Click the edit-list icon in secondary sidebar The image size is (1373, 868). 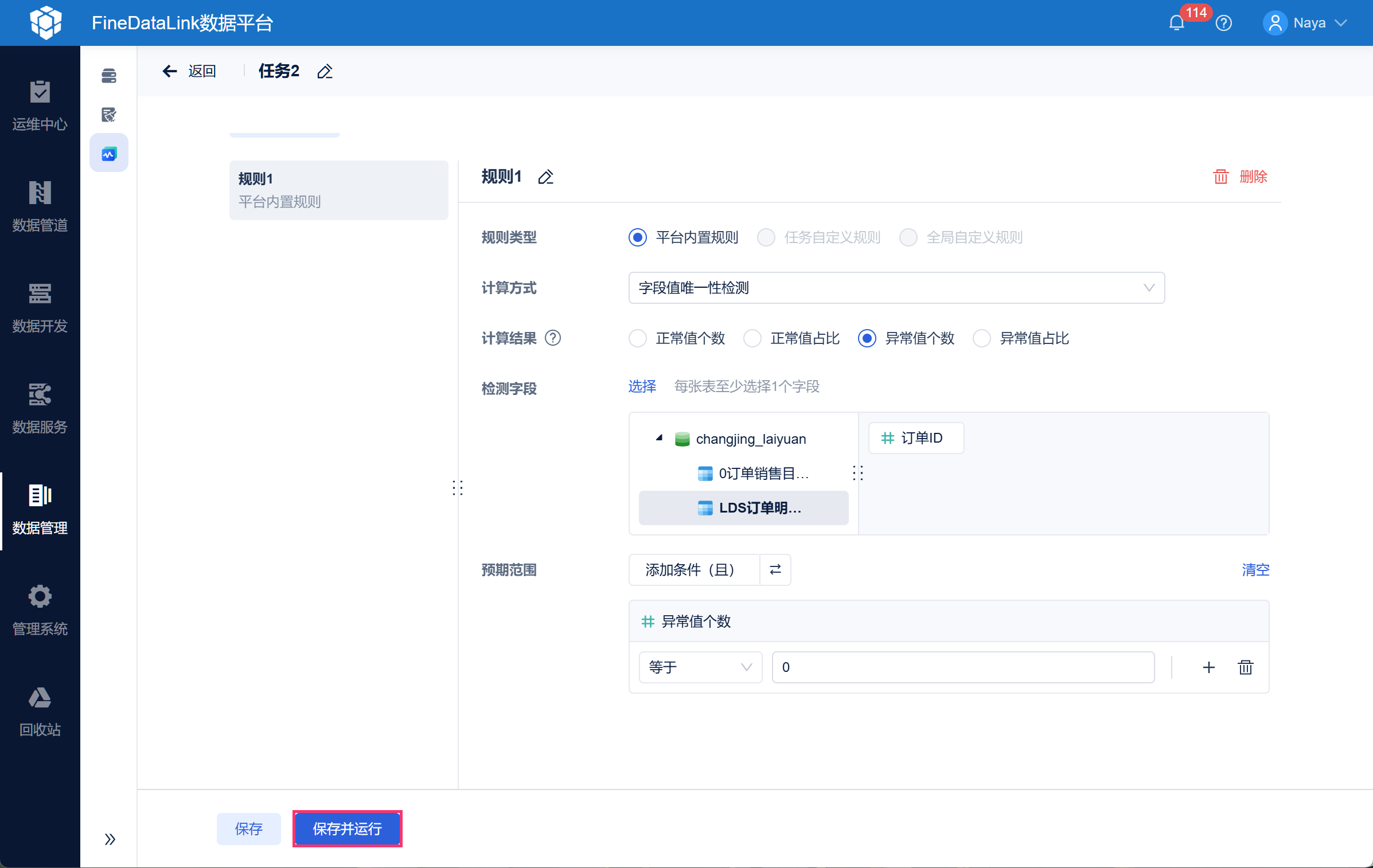109,115
